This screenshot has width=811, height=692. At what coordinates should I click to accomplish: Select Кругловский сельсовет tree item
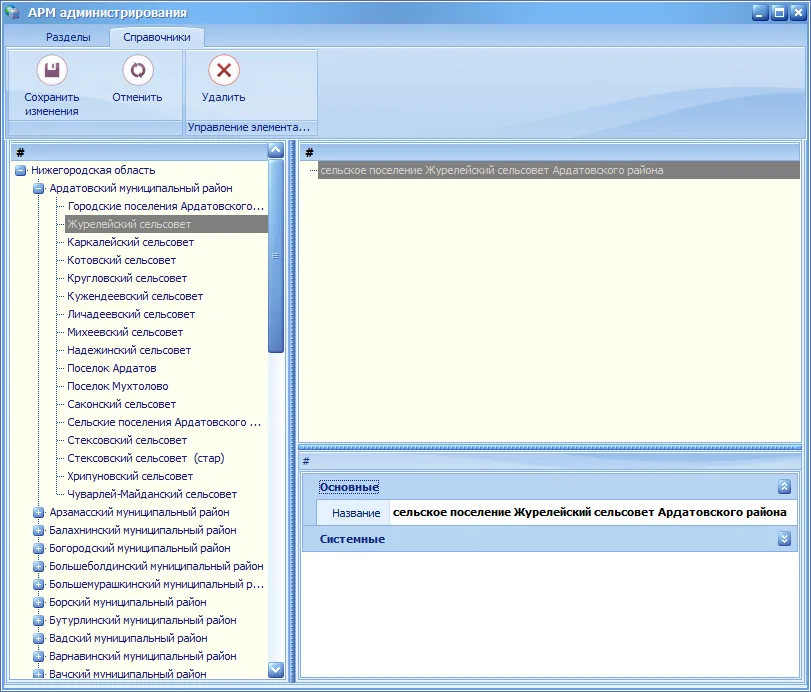pos(127,278)
